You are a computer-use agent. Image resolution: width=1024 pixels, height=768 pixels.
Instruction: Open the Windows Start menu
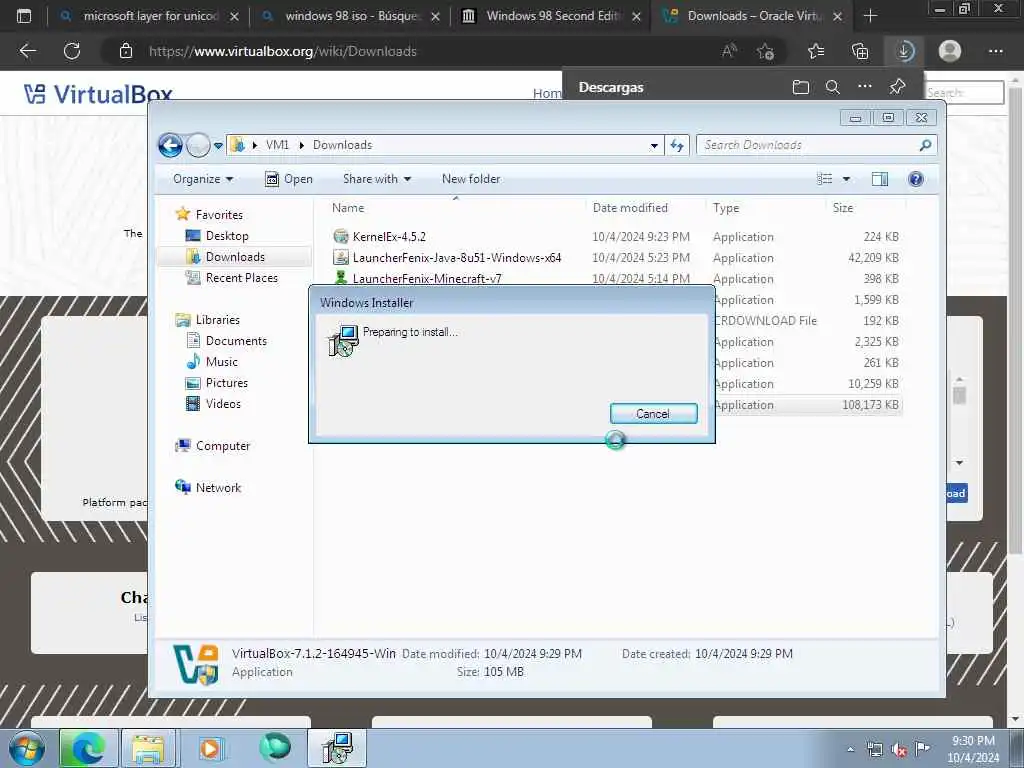click(x=27, y=748)
